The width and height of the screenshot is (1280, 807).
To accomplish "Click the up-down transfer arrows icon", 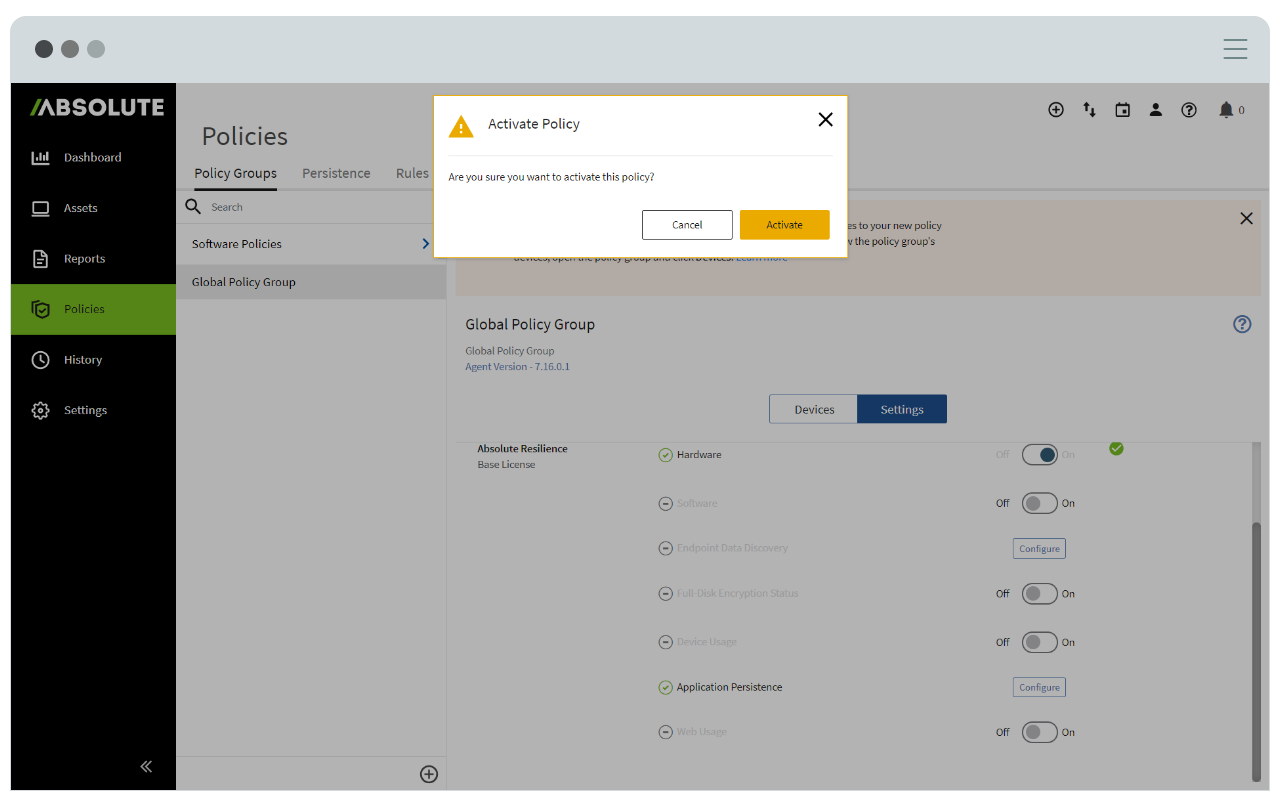I will [1089, 110].
